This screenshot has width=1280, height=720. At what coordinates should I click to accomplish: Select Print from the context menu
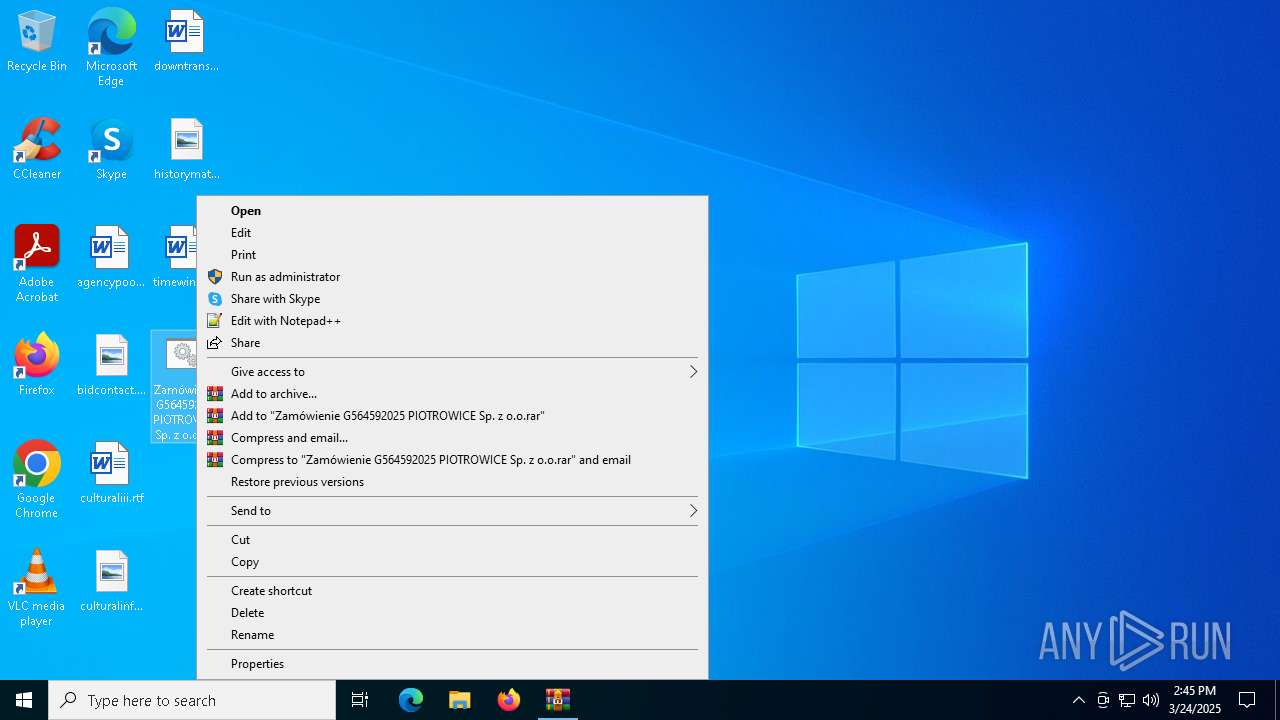pos(452,255)
